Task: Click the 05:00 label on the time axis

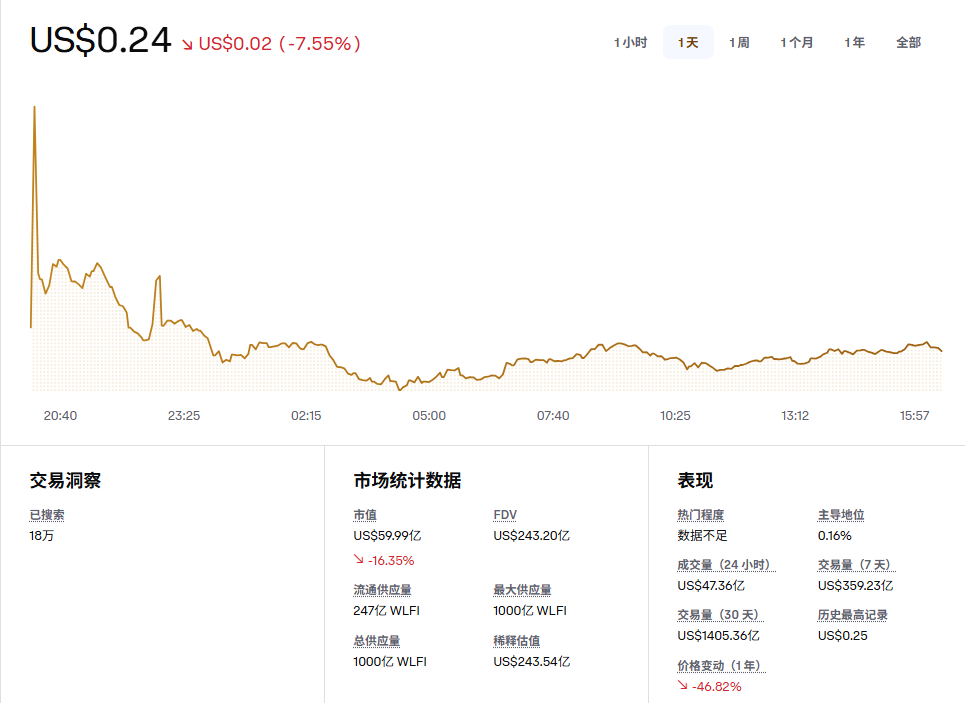Action: coord(429,415)
